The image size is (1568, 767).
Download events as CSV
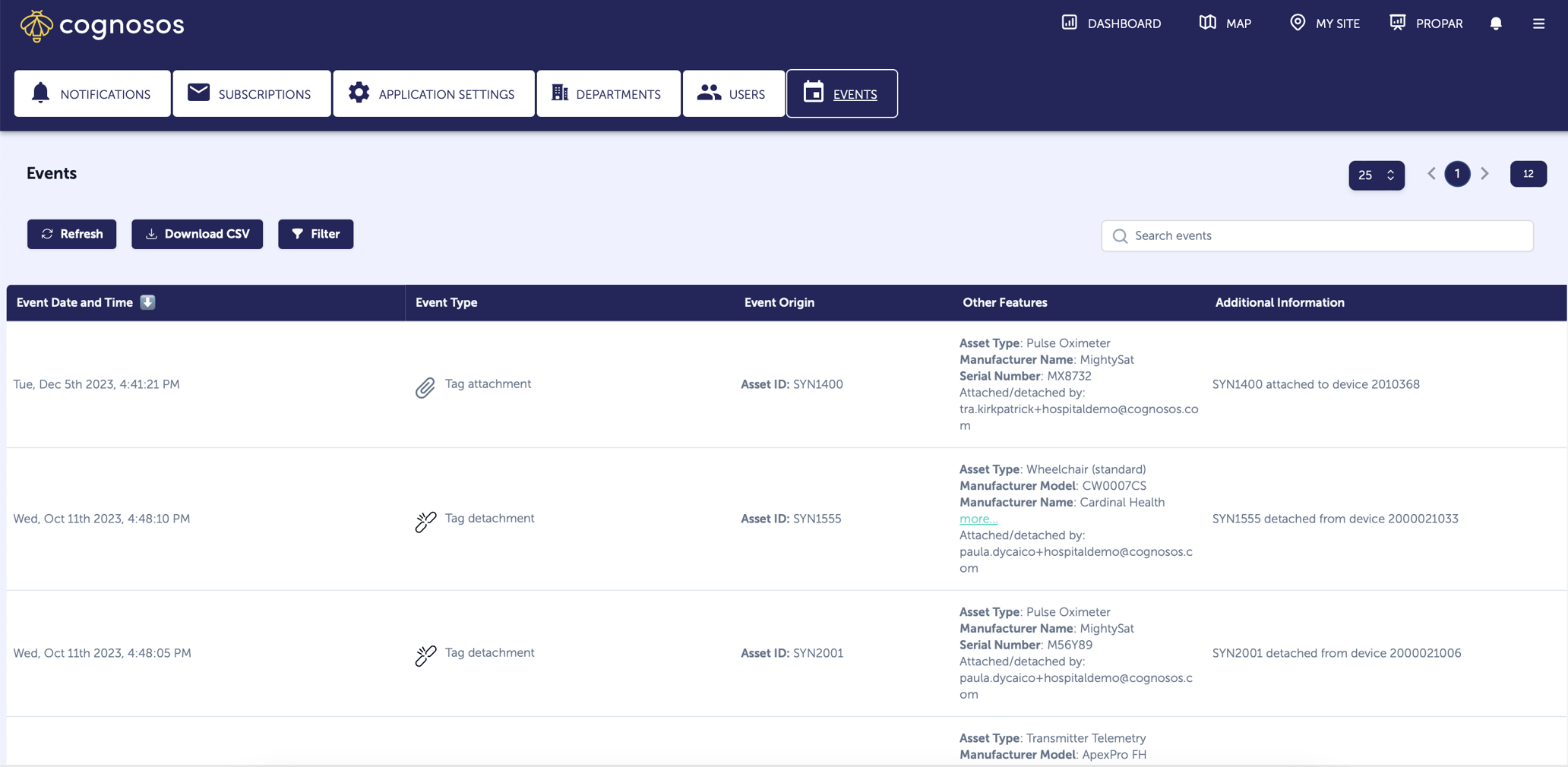point(197,234)
